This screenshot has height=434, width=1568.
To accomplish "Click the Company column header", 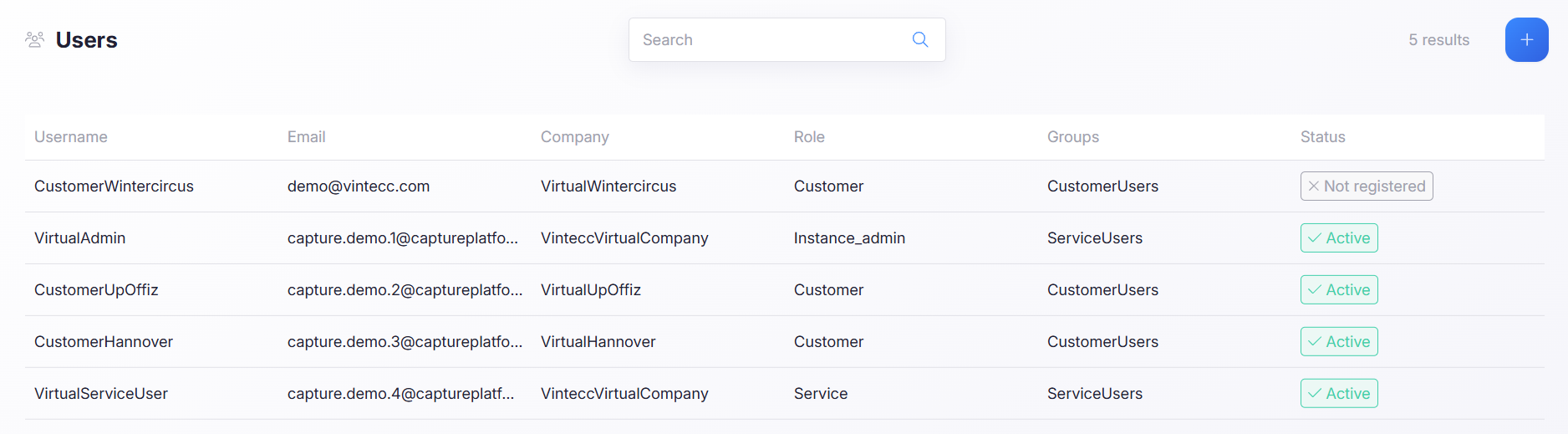I will tap(575, 137).
